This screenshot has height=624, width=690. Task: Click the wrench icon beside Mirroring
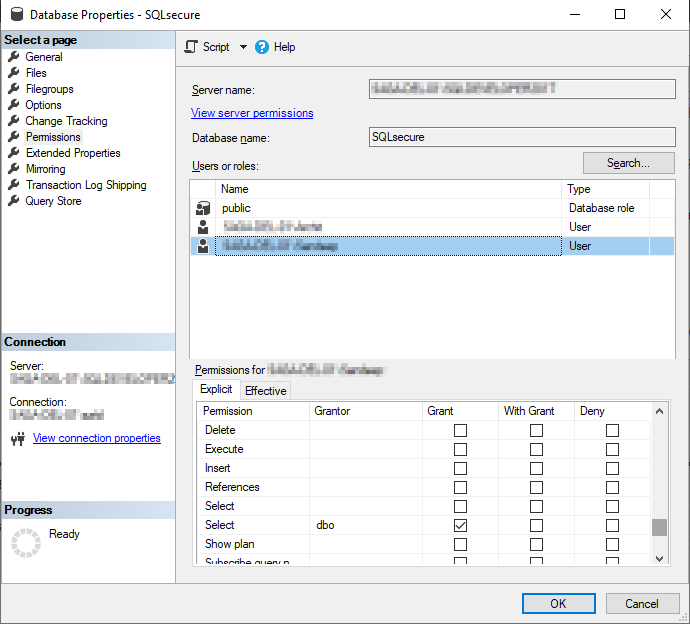point(14,169)
